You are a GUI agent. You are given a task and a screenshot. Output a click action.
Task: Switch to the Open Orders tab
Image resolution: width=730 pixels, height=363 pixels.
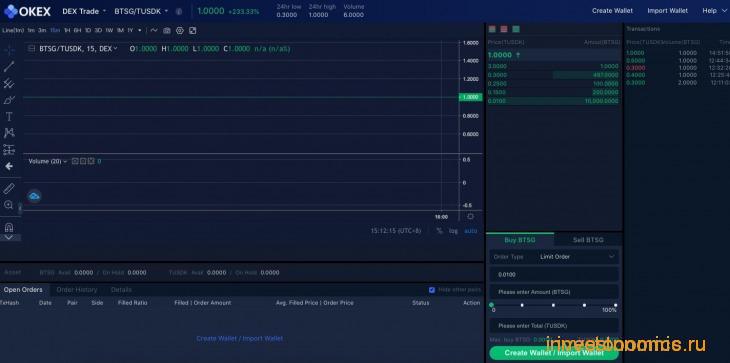(x=23, y=290)
